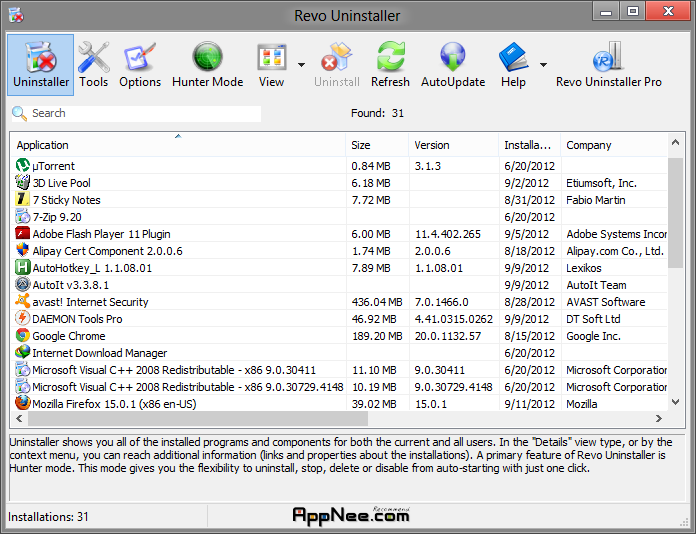Launch AutoUpdate from the toolbar
Viewport: 696px width, 534px height.
453,65
